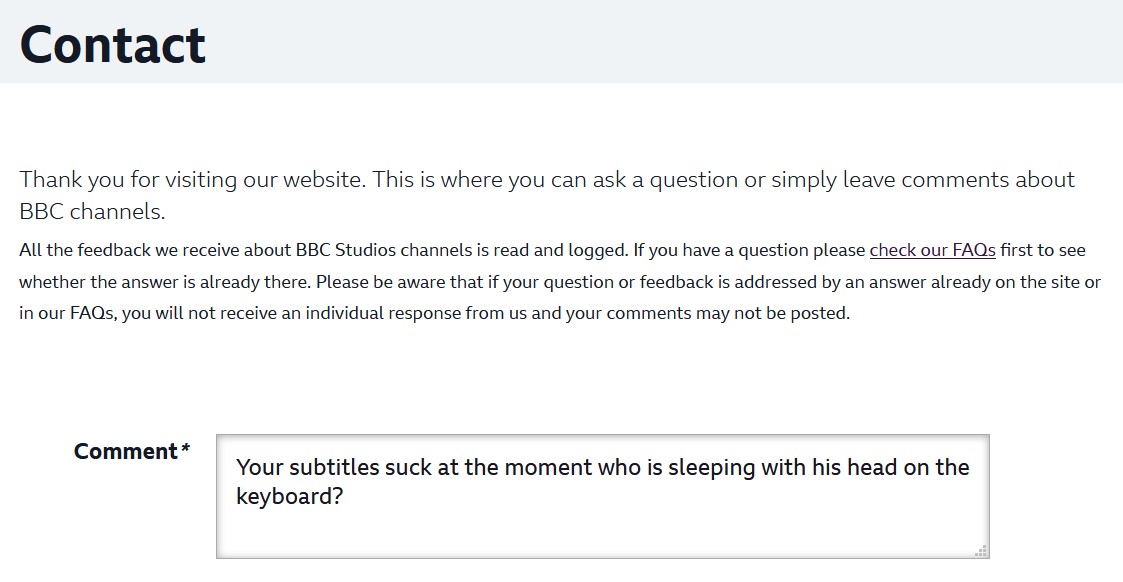Viewport: 1123px width, 582px height.
Task: Open the "check our FAQs" link
Action: (932, 250)
